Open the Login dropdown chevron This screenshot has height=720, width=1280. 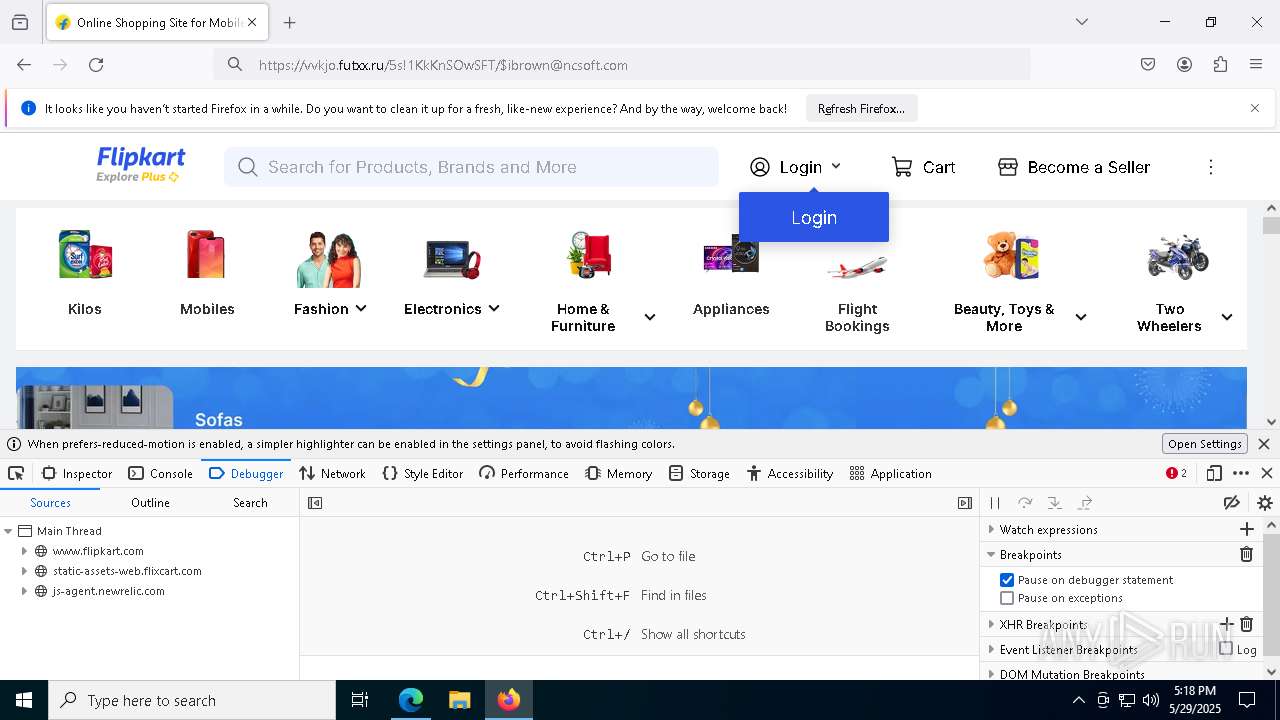(836, 167)
